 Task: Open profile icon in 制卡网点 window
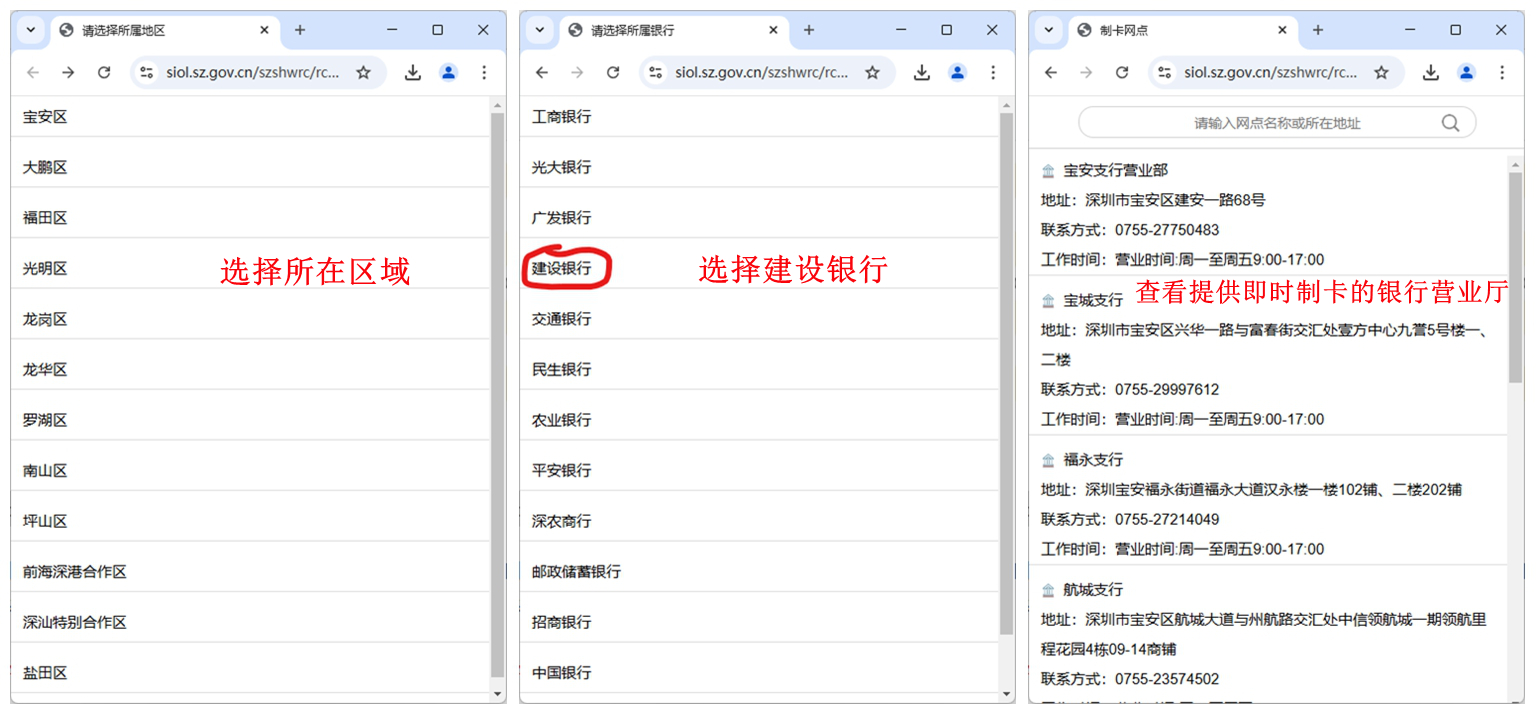tap(1467, 72)
